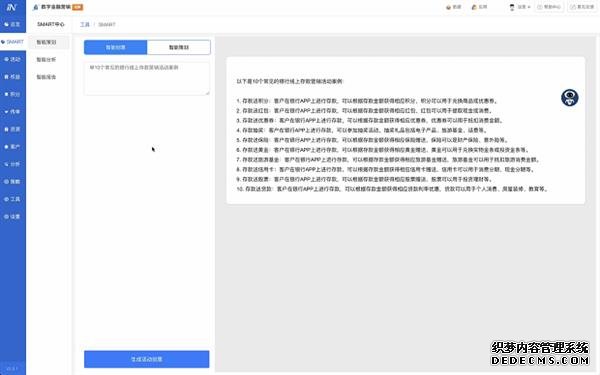Screen dimensions: 600x375
Task: Open 设置 in the blue sidebar
Action: (x=13, y=217)
